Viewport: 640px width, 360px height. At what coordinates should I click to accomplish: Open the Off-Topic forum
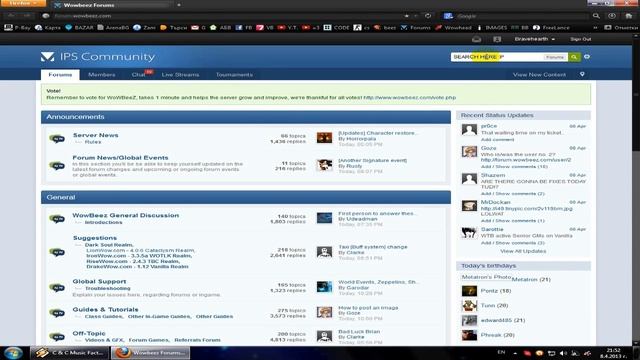click(x=89, y=333)
